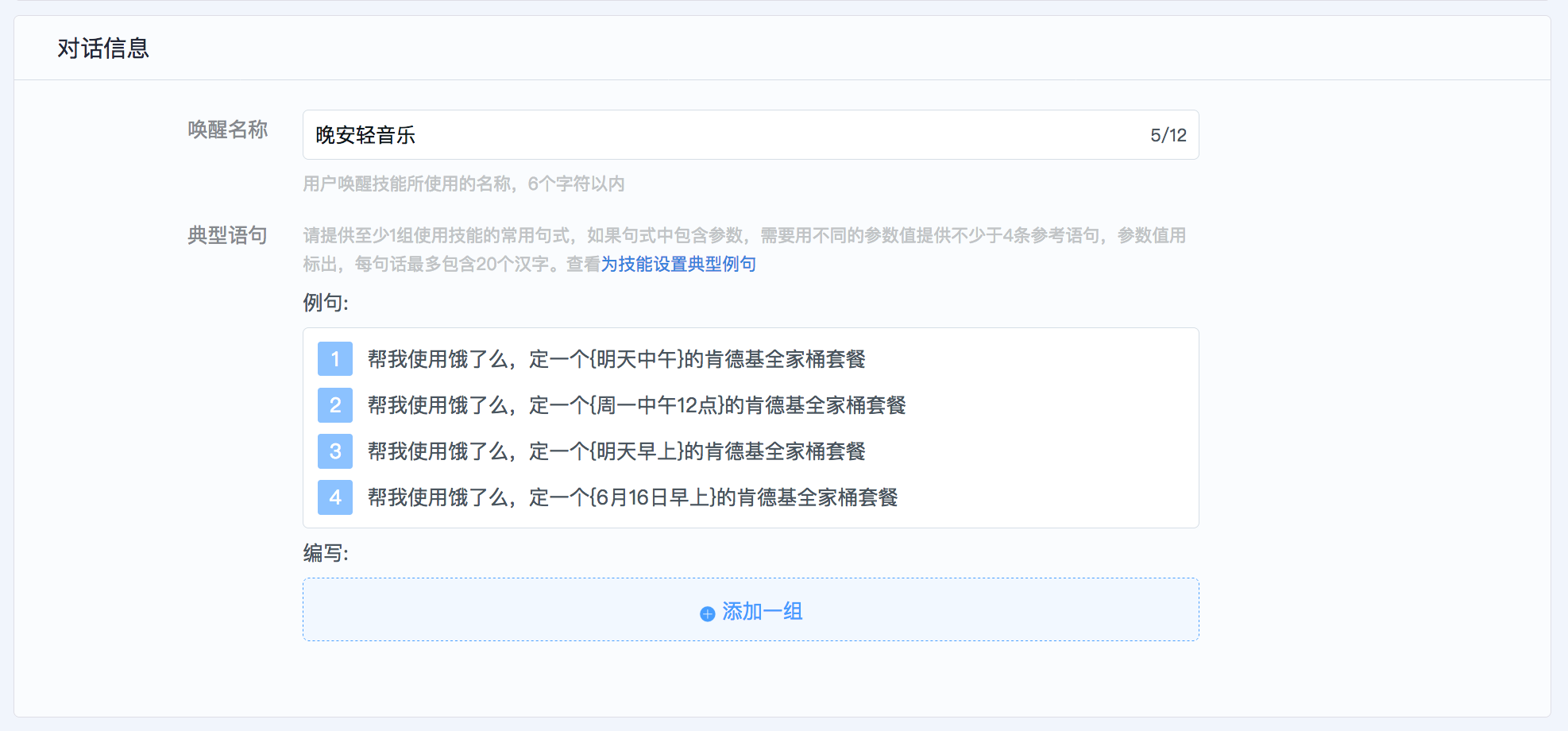Click example sentence containing {明天早上}
1568x731 pixels.
point(616,451)
